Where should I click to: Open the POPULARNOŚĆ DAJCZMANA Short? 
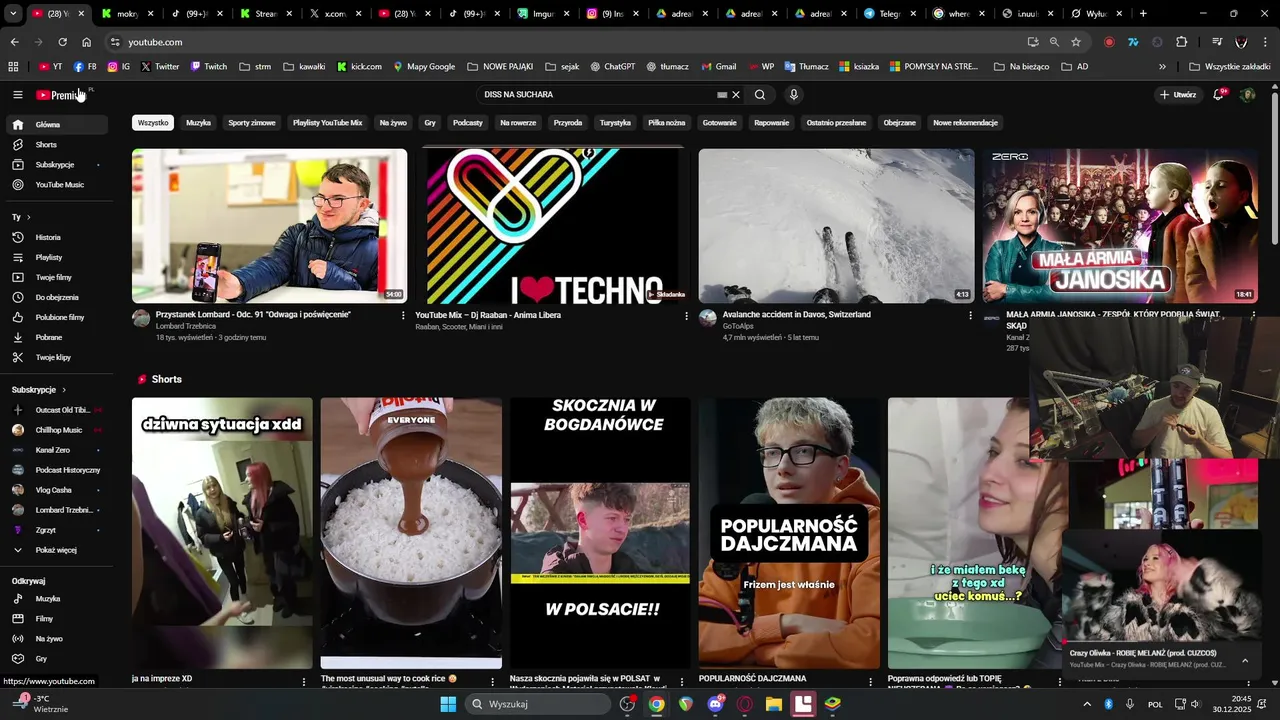click(x=790, y=533)
